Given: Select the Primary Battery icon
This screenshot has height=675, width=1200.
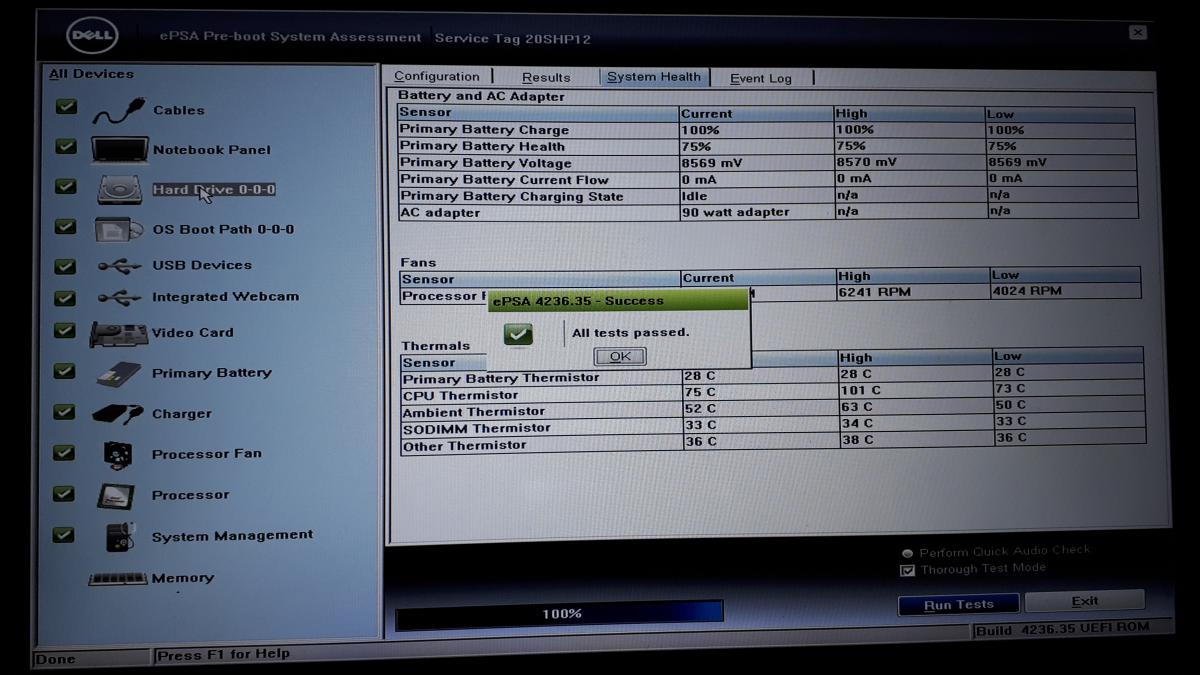Looking at the screenshot, I should (119, 374).
